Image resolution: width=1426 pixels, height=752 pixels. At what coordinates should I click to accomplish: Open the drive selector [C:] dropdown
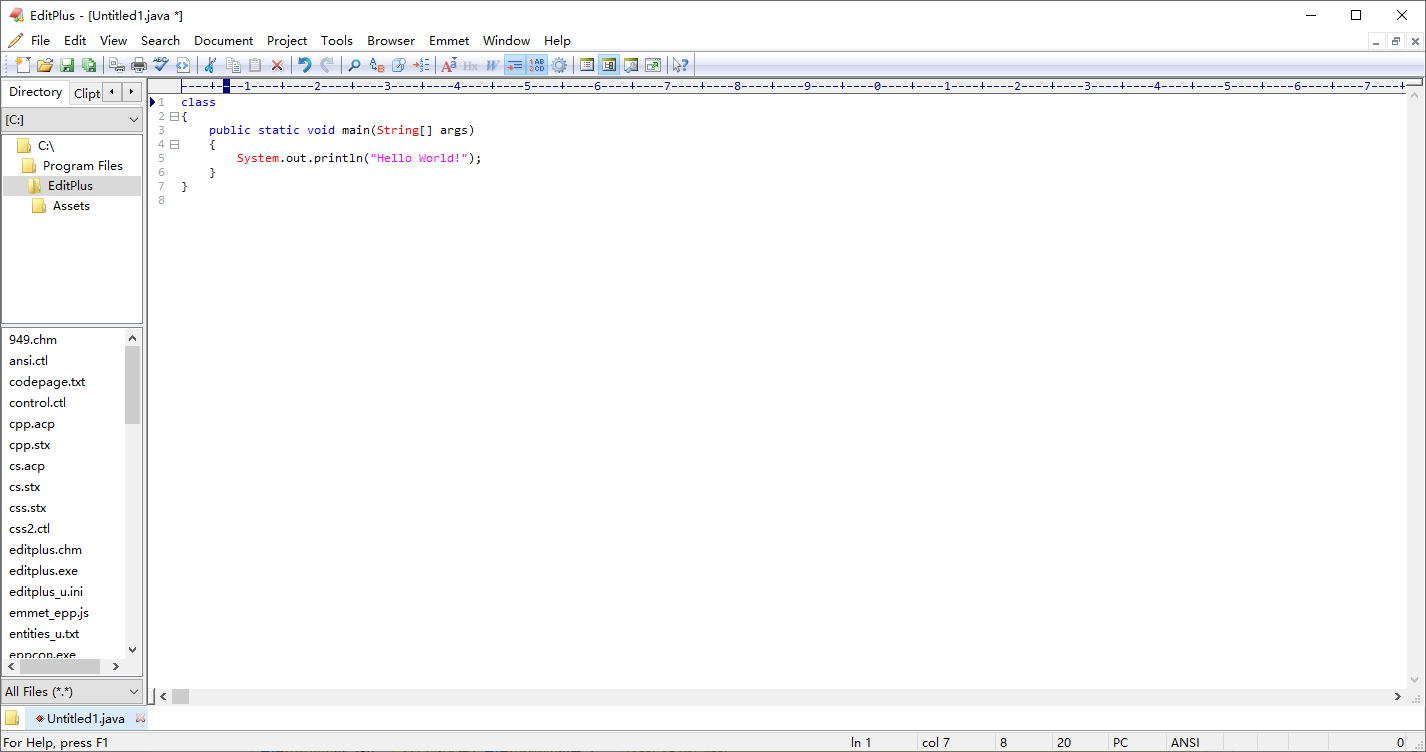[x=72, y=120]
